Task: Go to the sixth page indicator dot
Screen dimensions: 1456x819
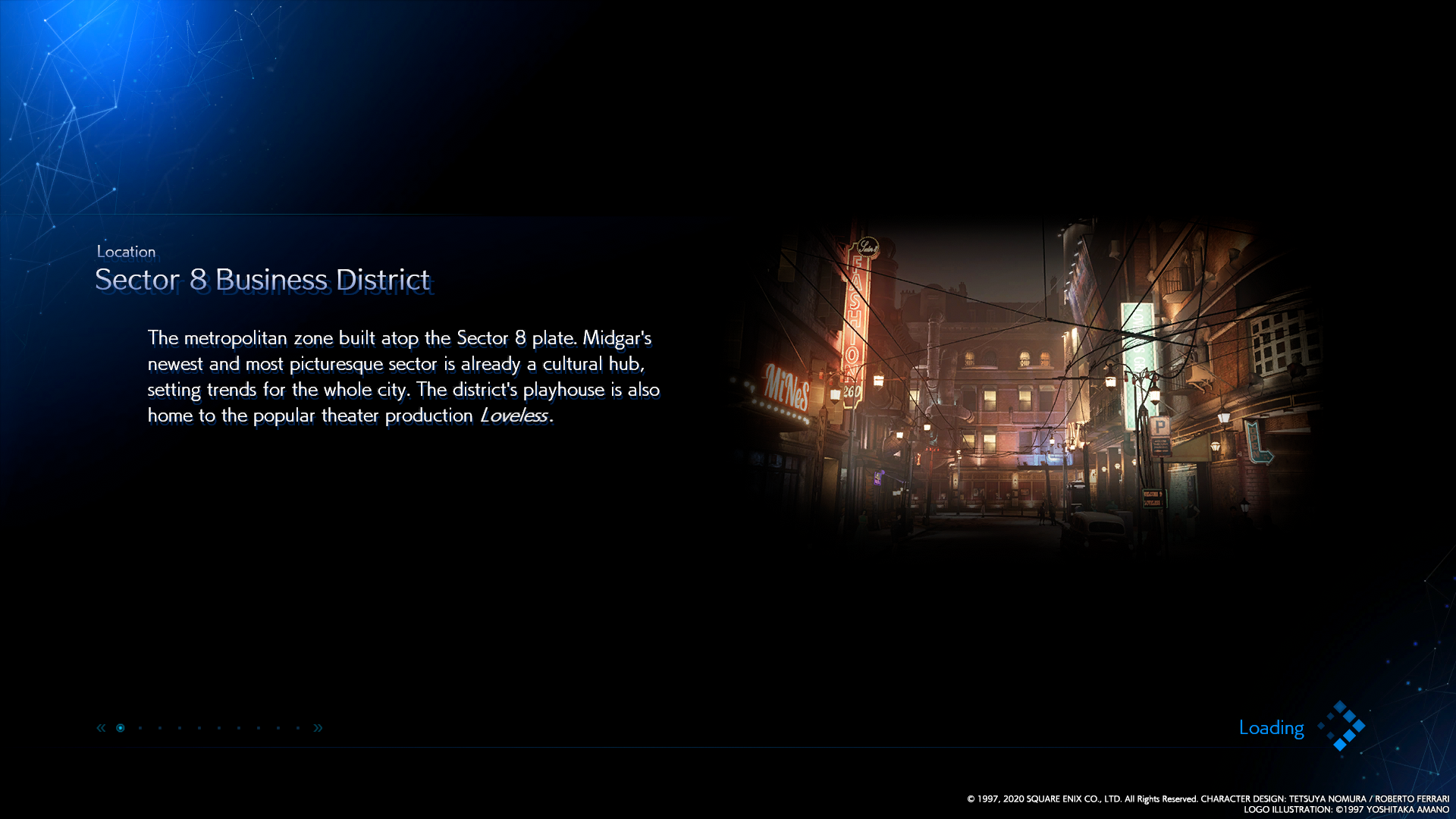Action: click(x=219, y=728)
